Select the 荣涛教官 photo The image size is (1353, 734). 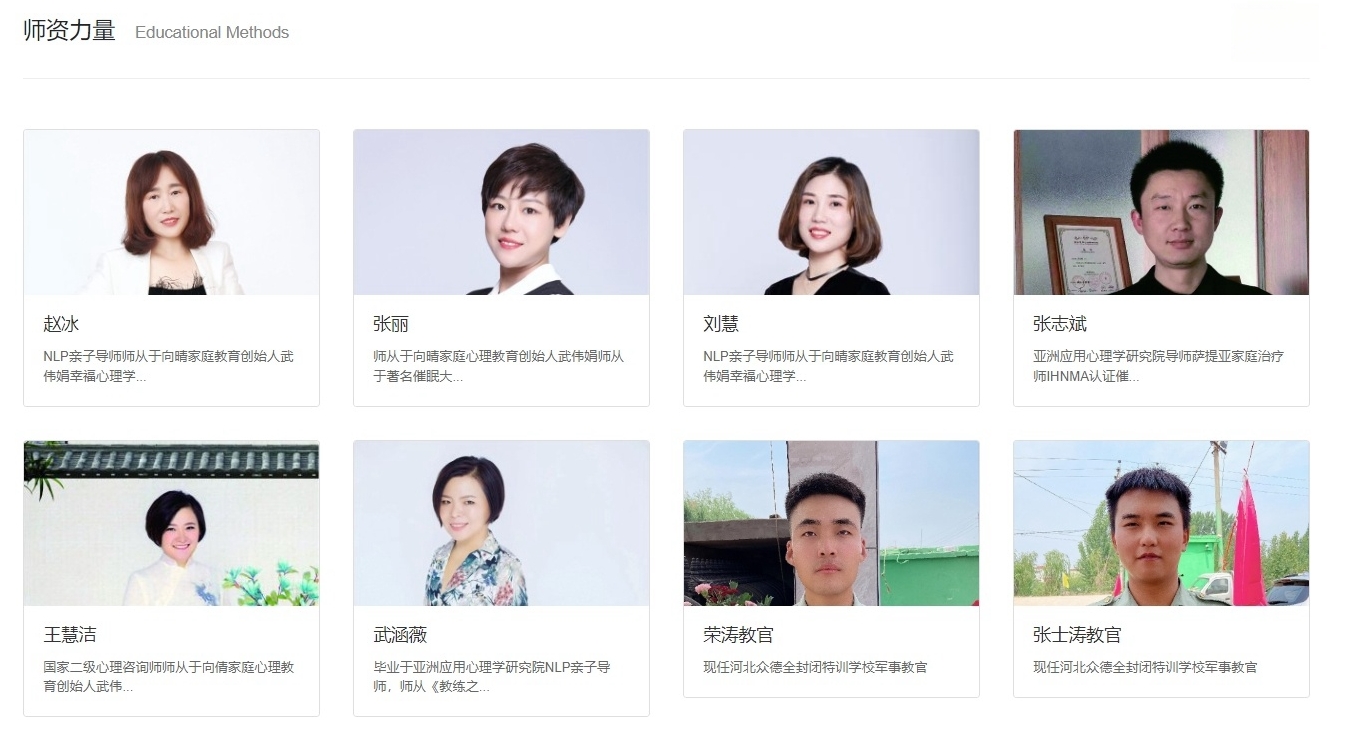click(831, 523)
